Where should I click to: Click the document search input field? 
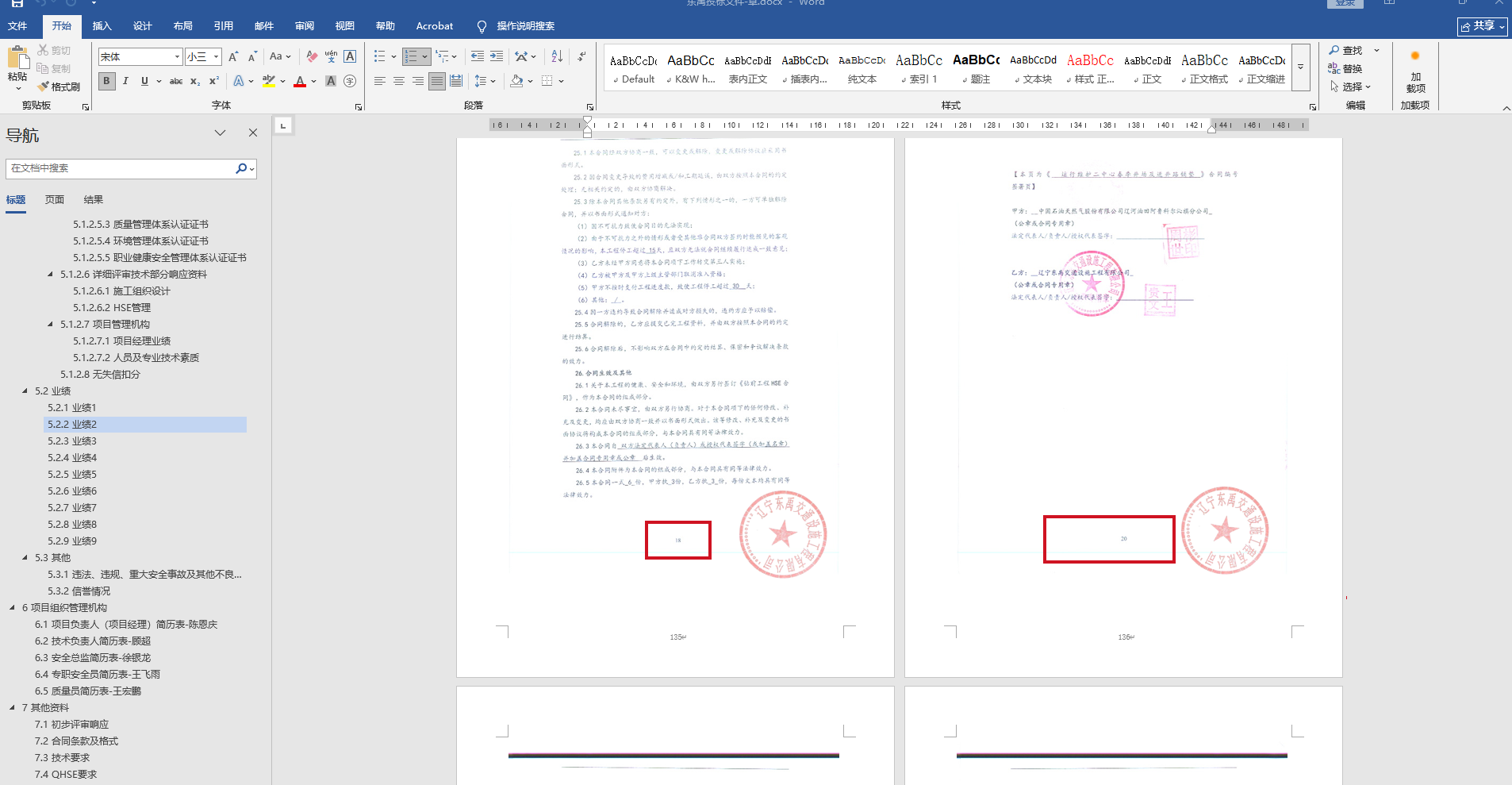point(121,168)
